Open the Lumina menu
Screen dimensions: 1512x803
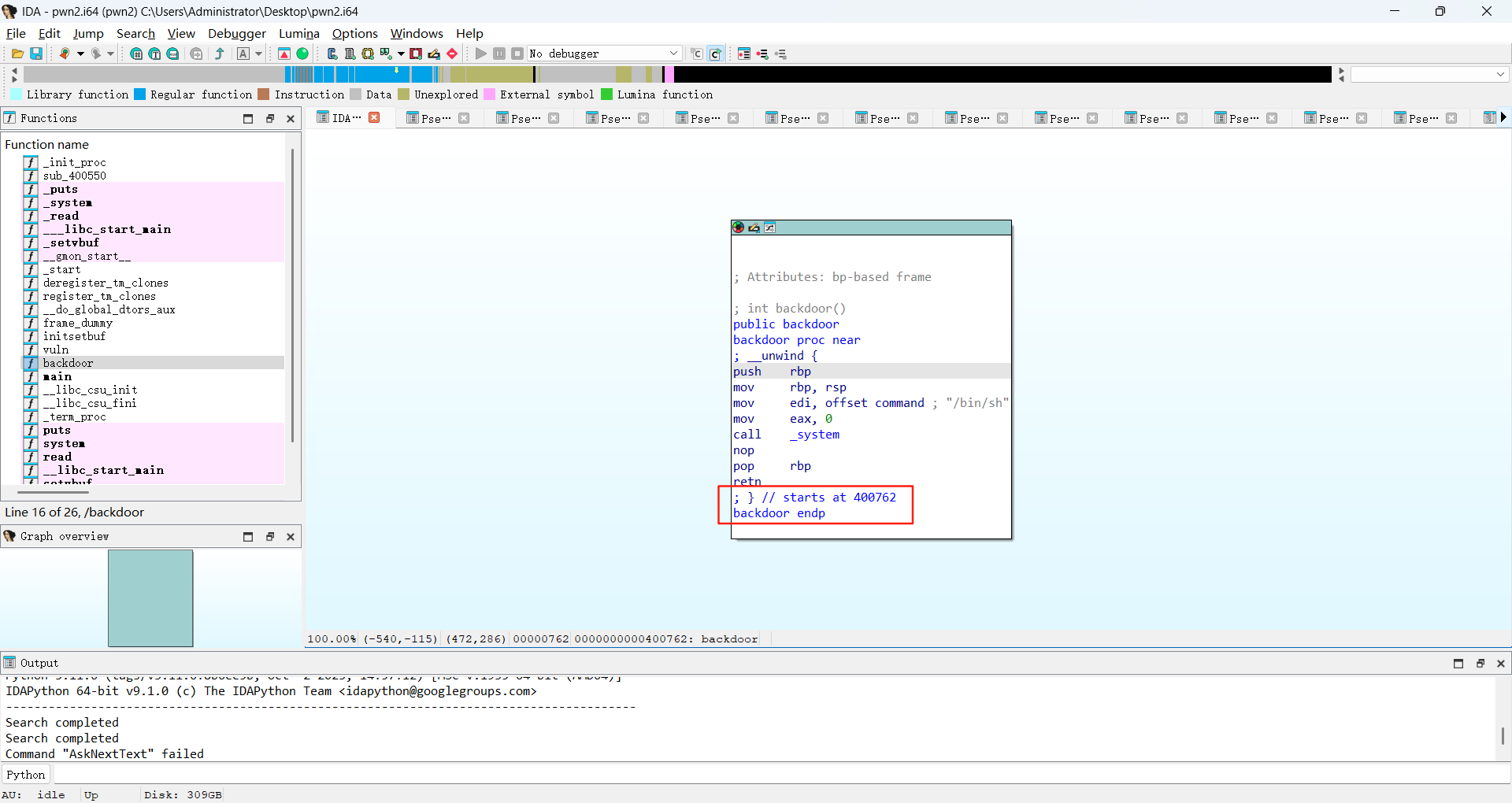click(299, 33)
